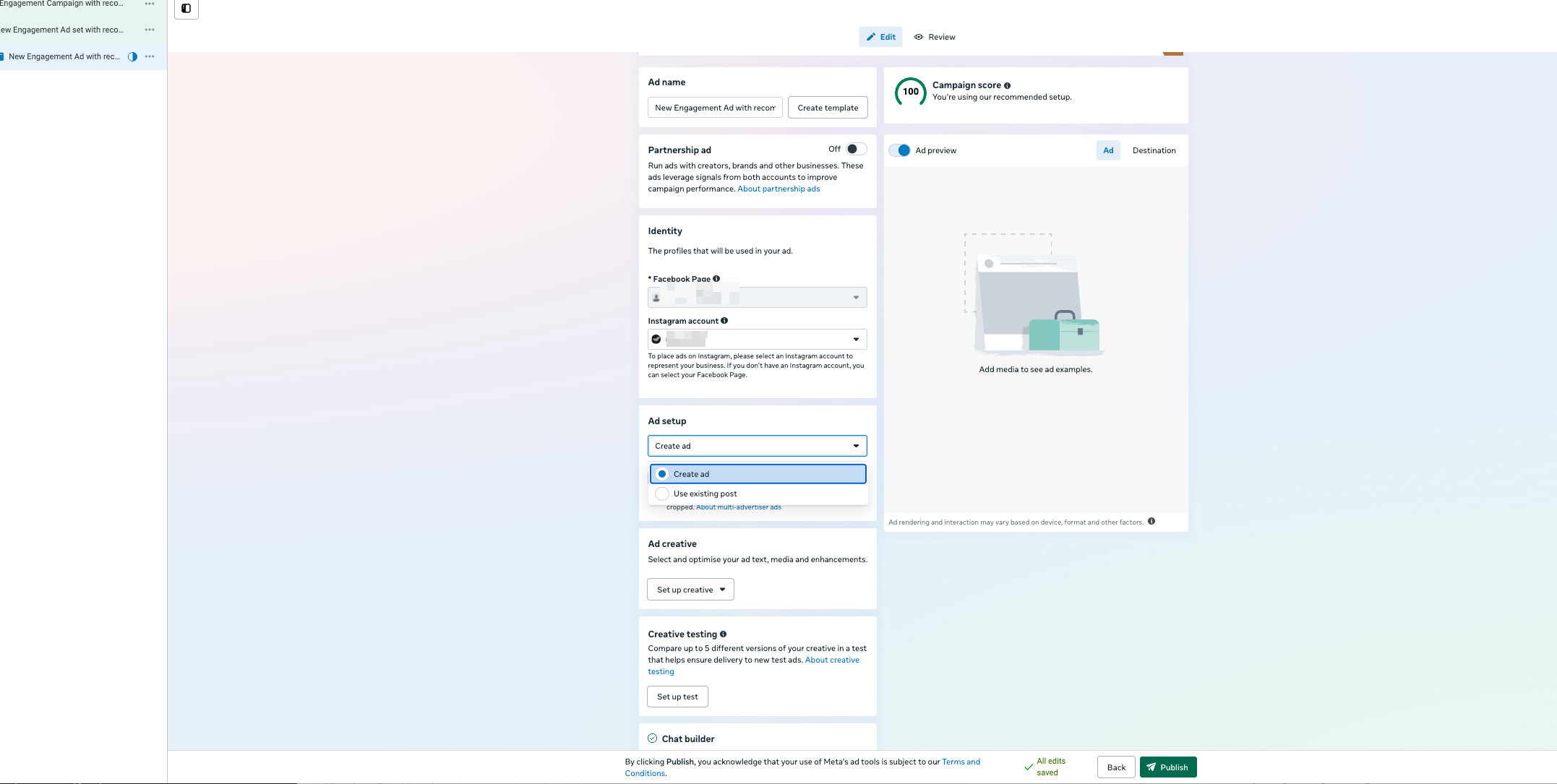The width and height of the screenshot is (1557, 784).
Task: Turn off the Ad preview toggle
Action: (x=900, y=150)
